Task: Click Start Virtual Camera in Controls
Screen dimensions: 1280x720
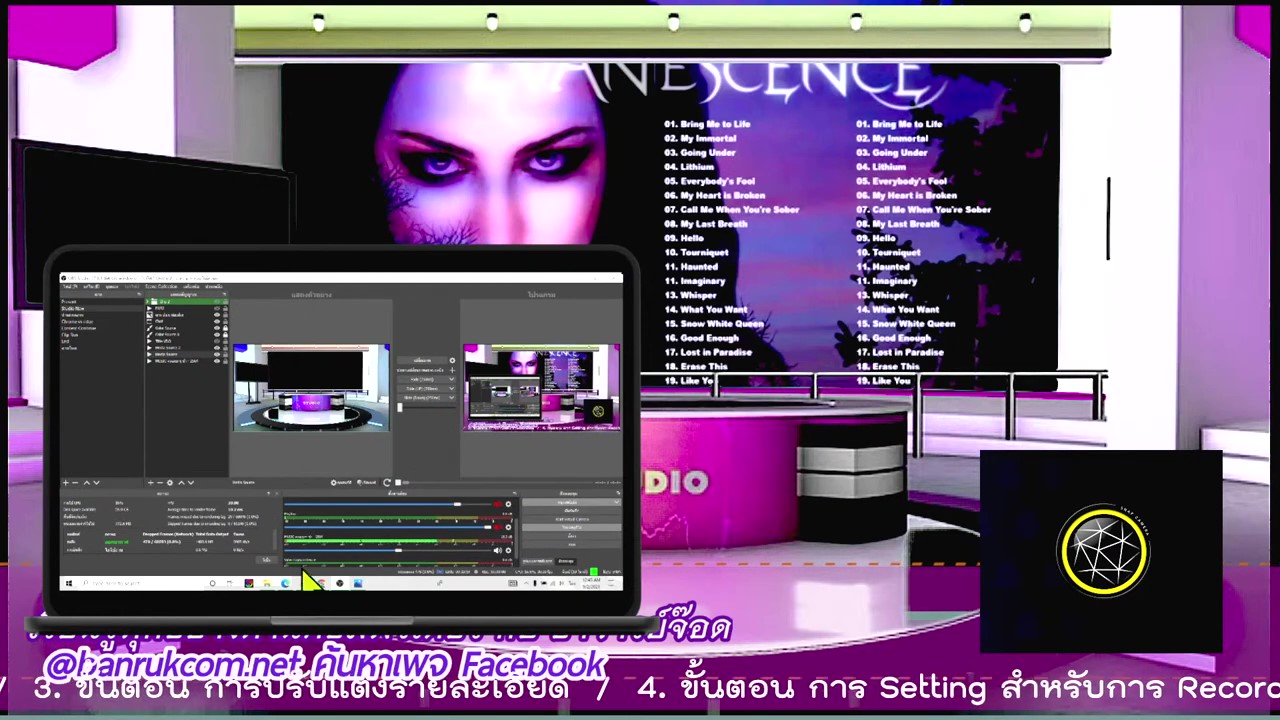Action: pos(572,519)
